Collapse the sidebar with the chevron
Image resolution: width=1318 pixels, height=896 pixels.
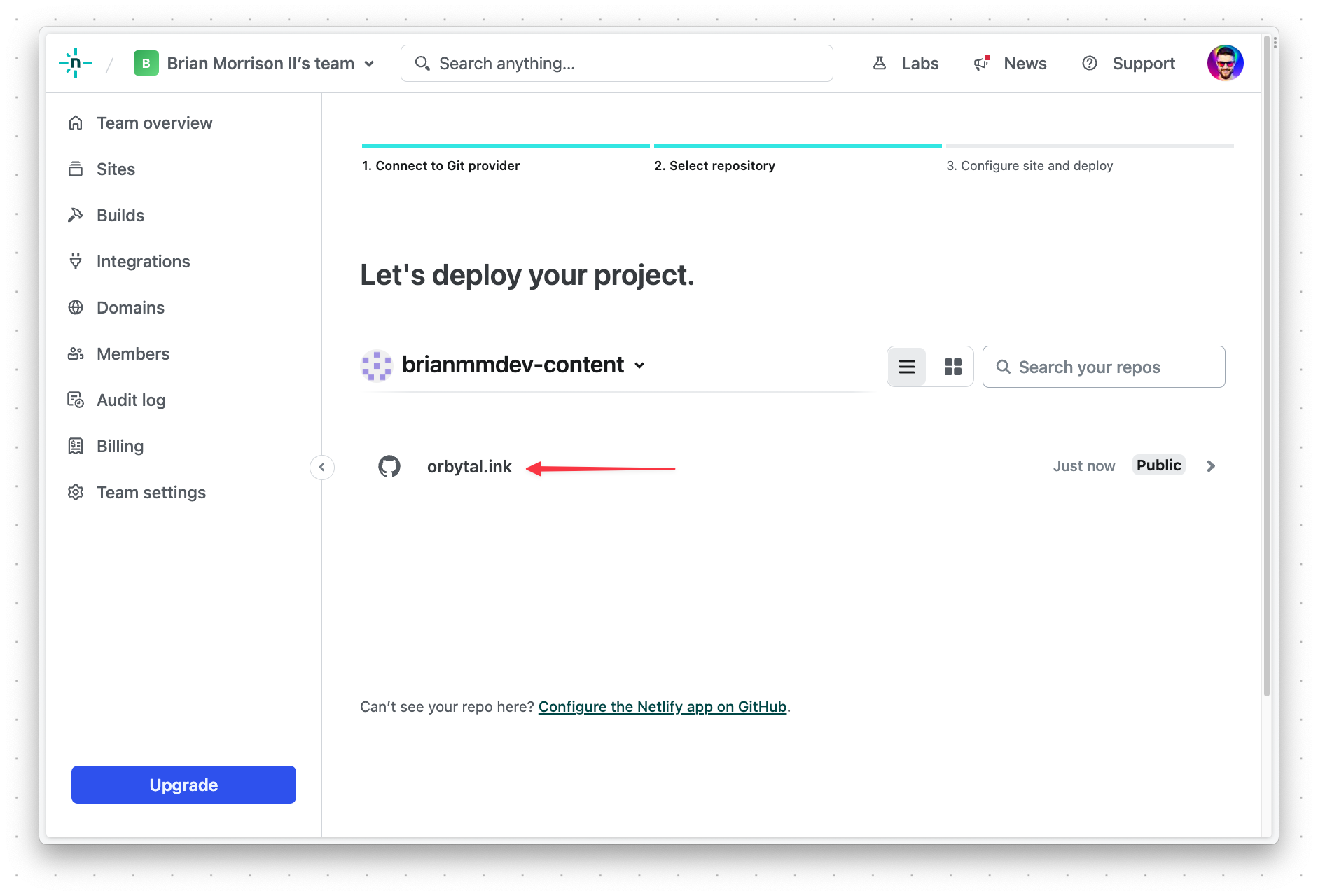[x=322, y=467]
